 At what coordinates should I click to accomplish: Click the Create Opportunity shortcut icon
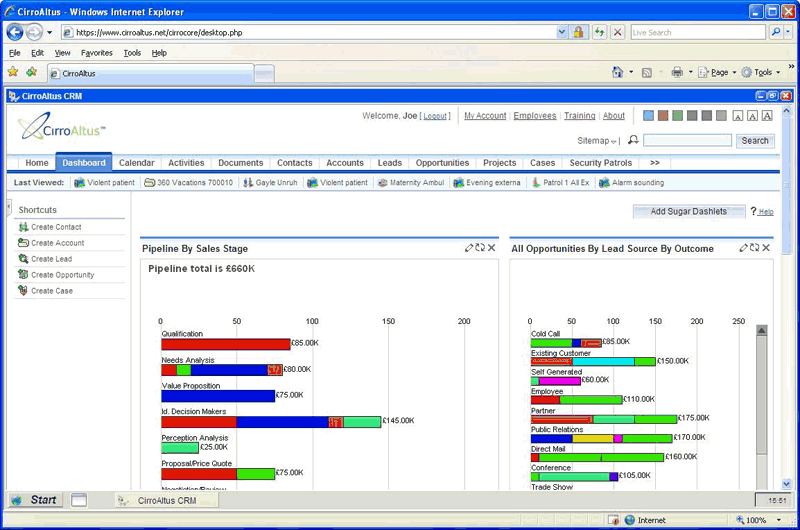[23, 275]
